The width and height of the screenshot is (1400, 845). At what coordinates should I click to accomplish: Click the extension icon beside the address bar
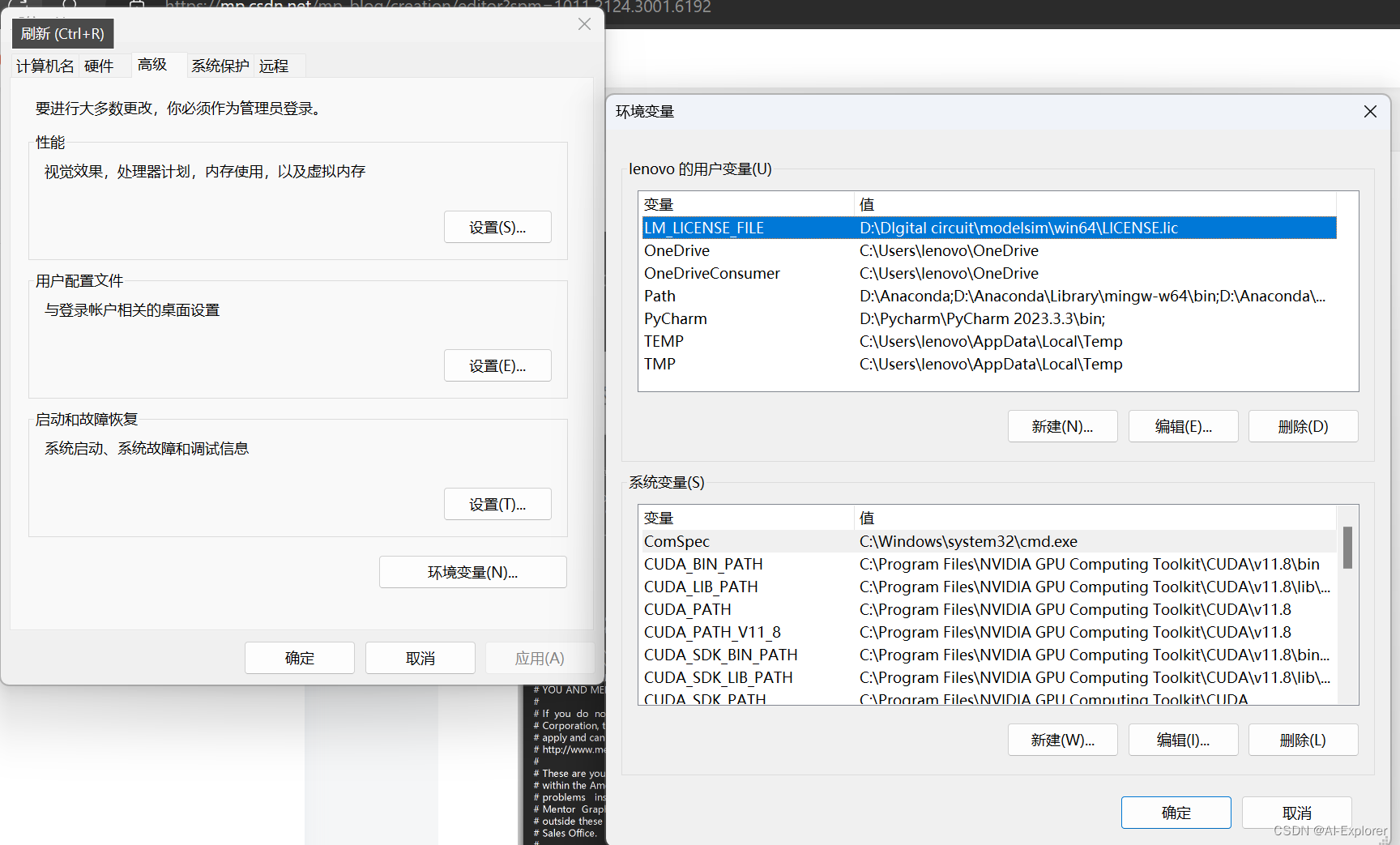136,6
